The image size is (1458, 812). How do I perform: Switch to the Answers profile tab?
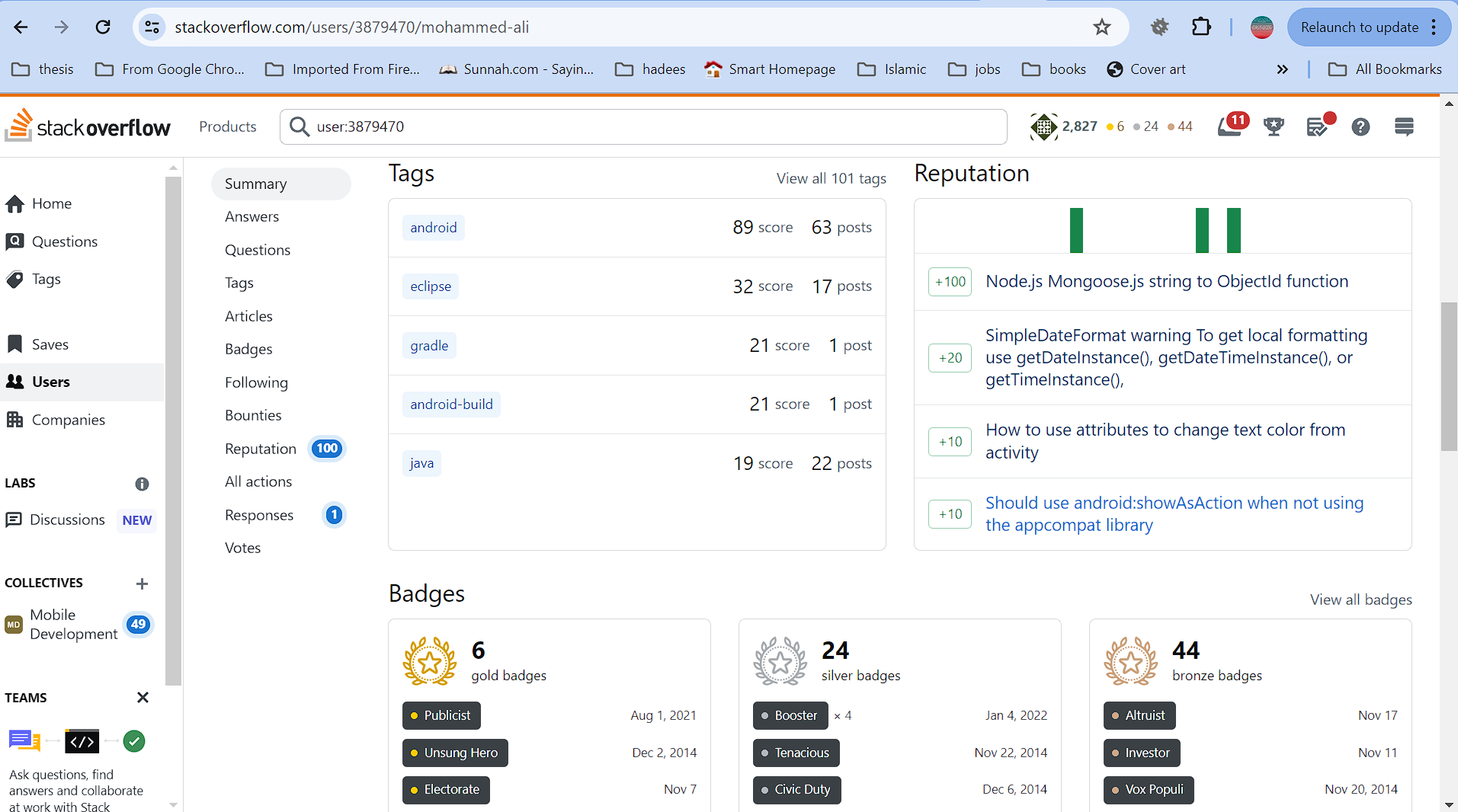[x=252, y=217]
